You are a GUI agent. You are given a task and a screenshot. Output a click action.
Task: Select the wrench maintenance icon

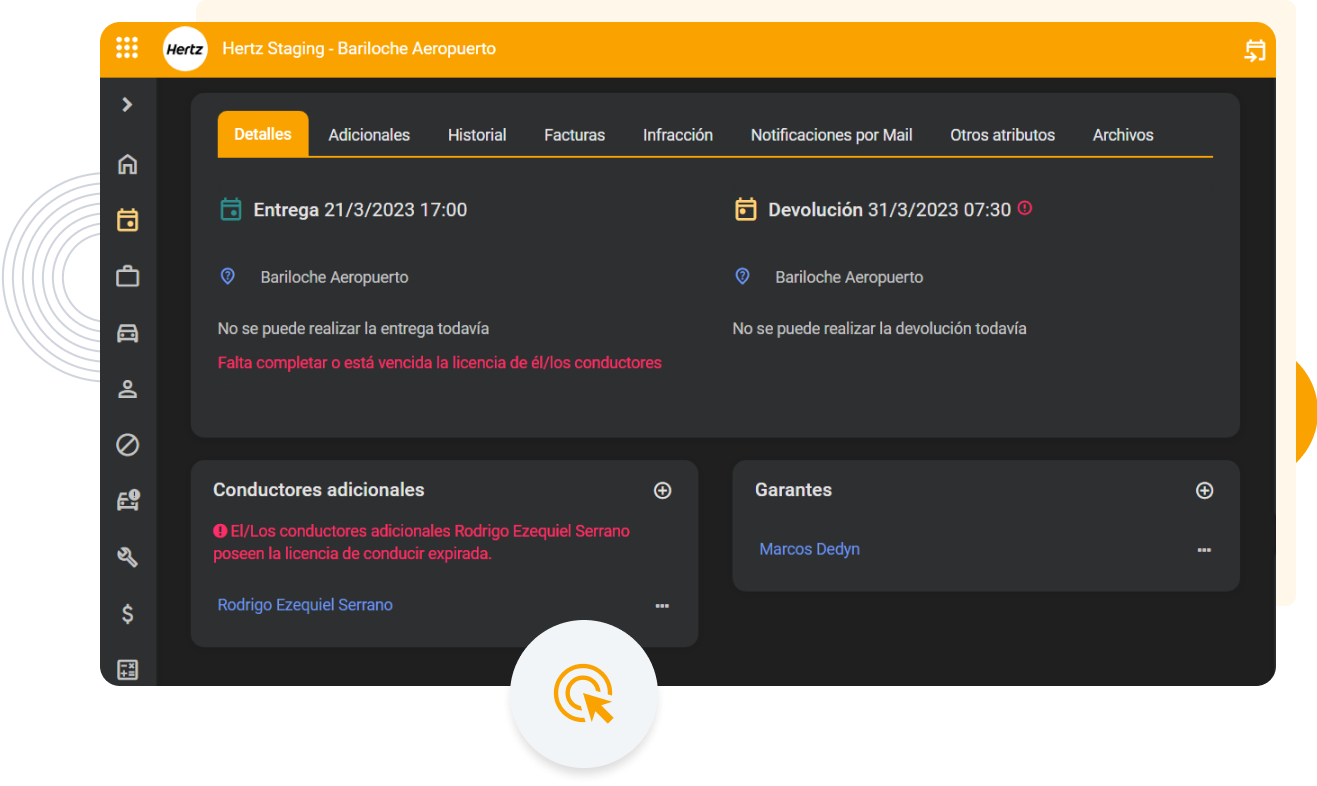127,557
